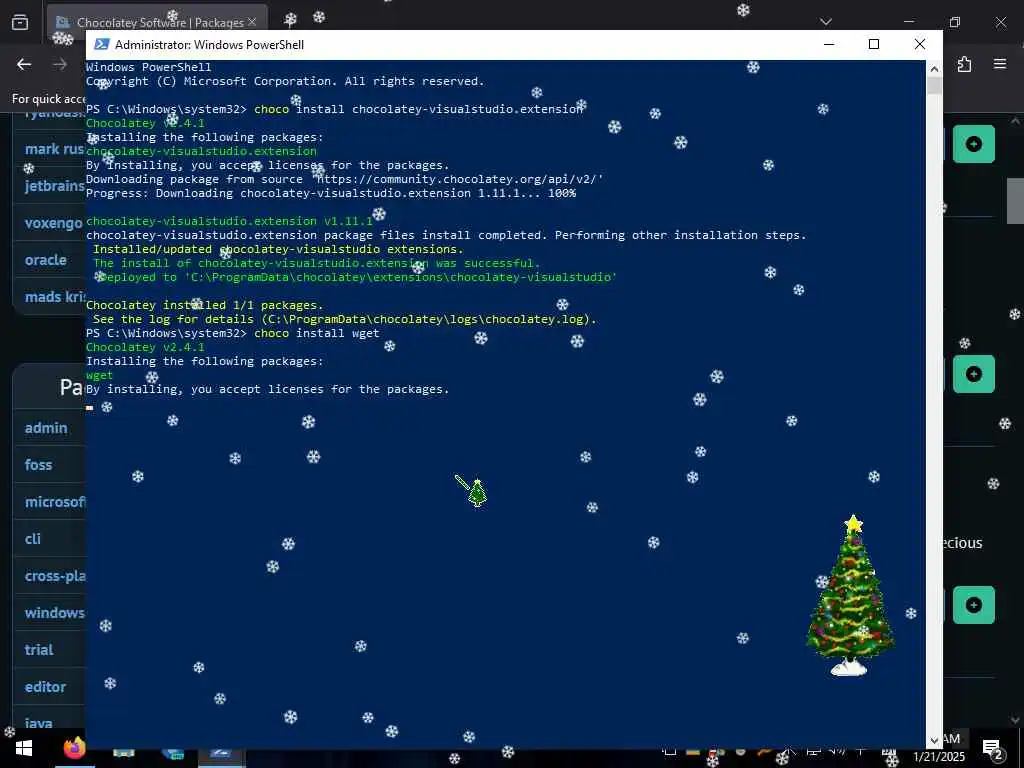Click 'The install of chocolatey-visualstudio.extension was successful' line

(316, 263)
